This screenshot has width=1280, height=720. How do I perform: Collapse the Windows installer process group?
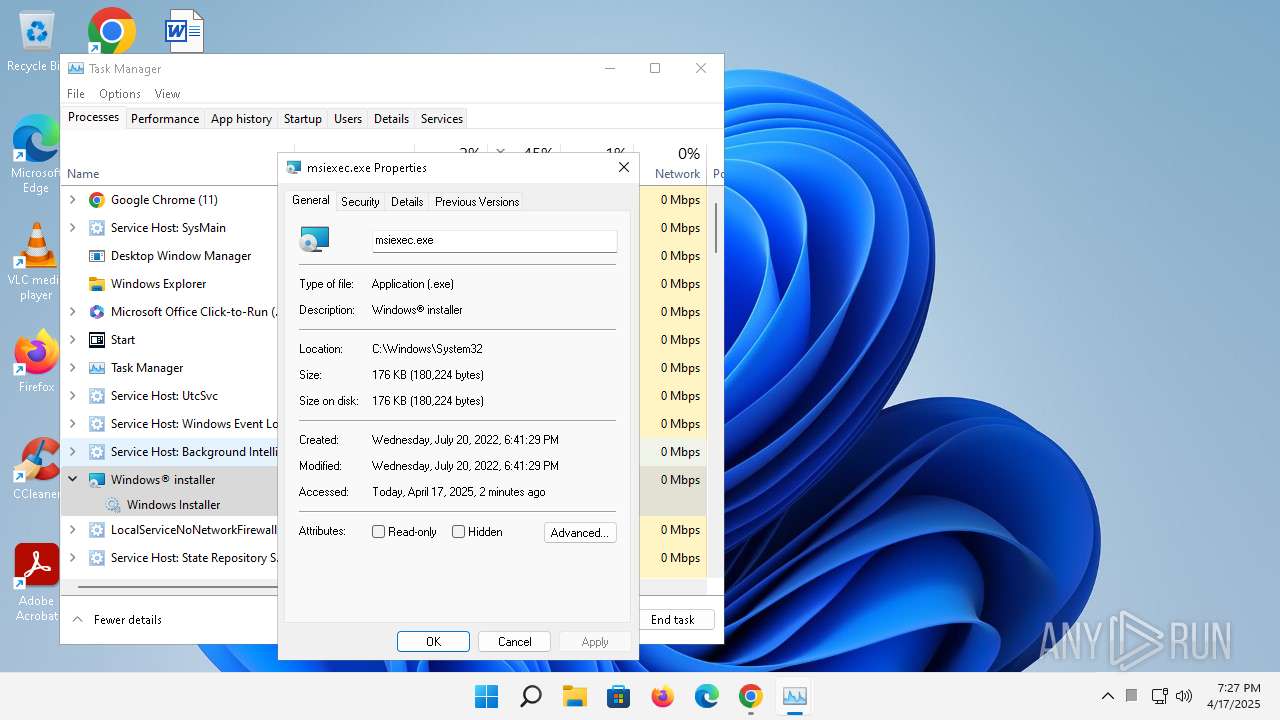[73, 480]
